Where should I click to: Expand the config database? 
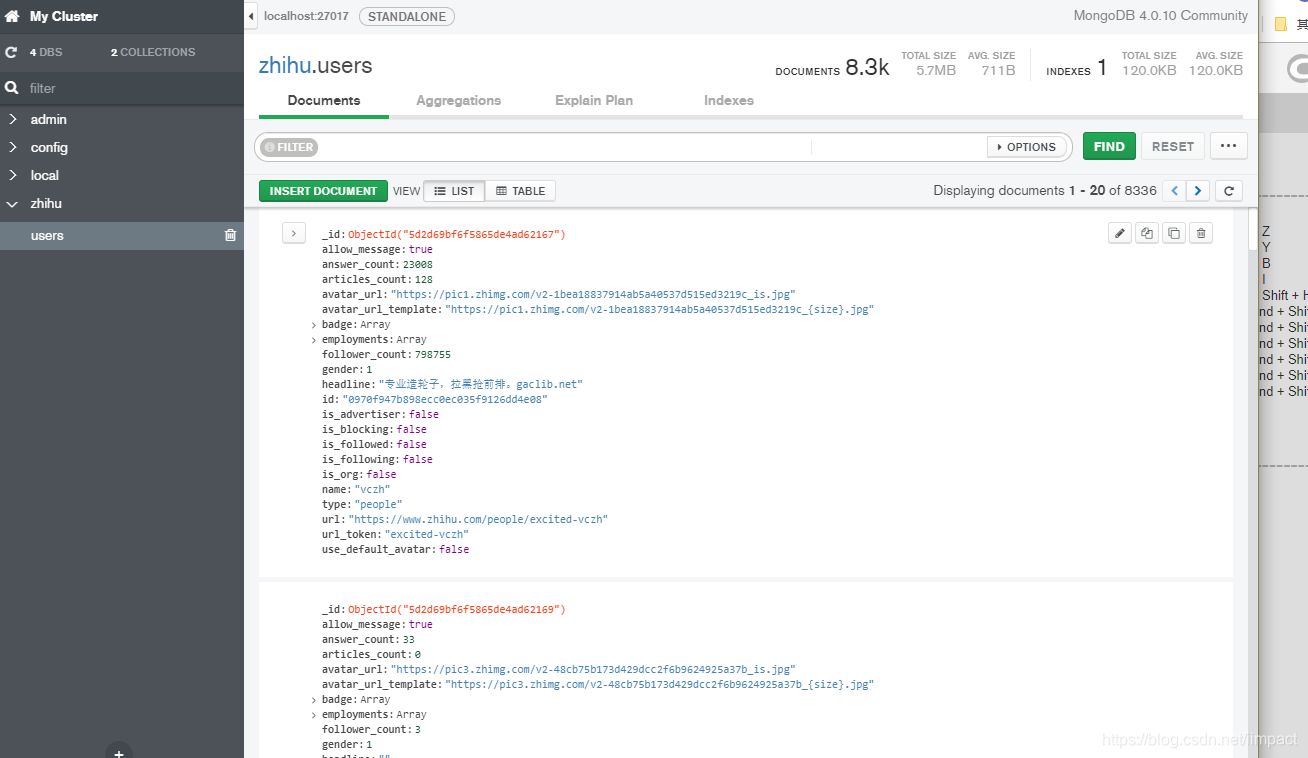click(13, 147)
